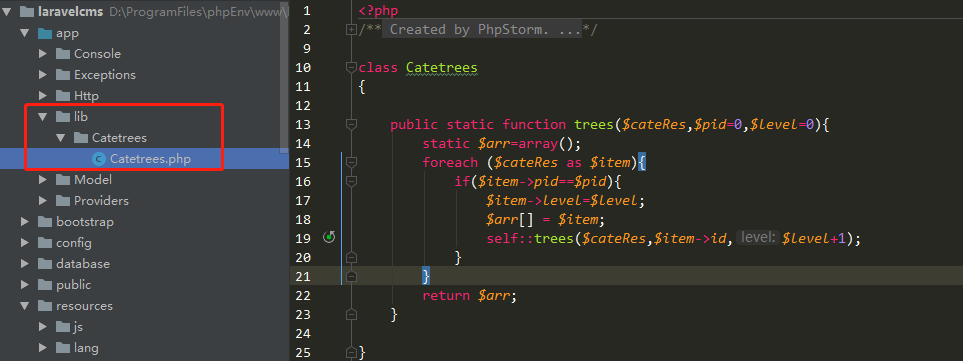Expand the Model folder arrow

click(x=42, y=180)
